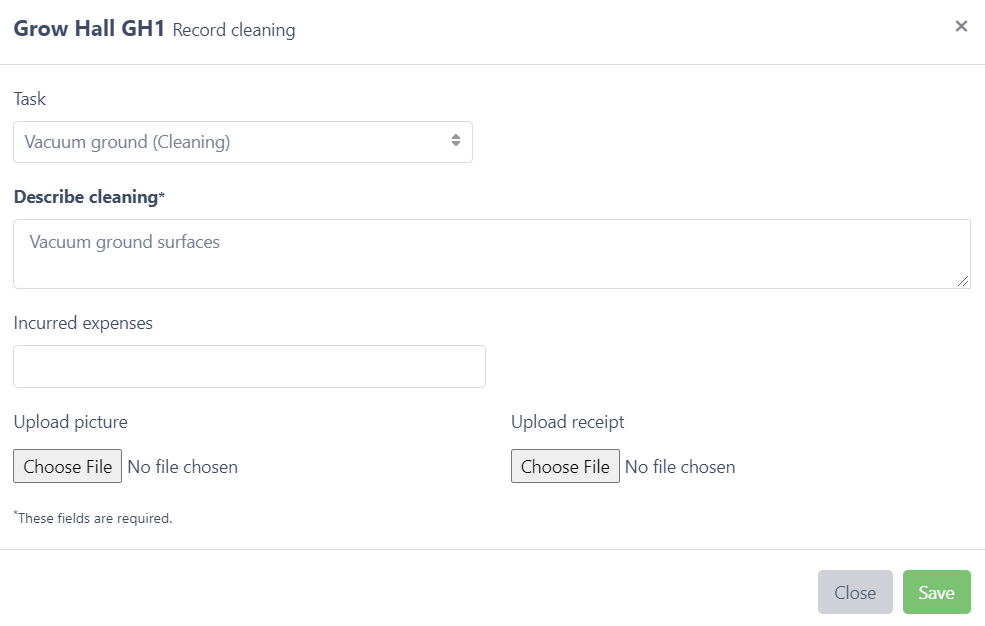Click the Upload receipt label
Screen dimensions: 985x626
(567, 422)
